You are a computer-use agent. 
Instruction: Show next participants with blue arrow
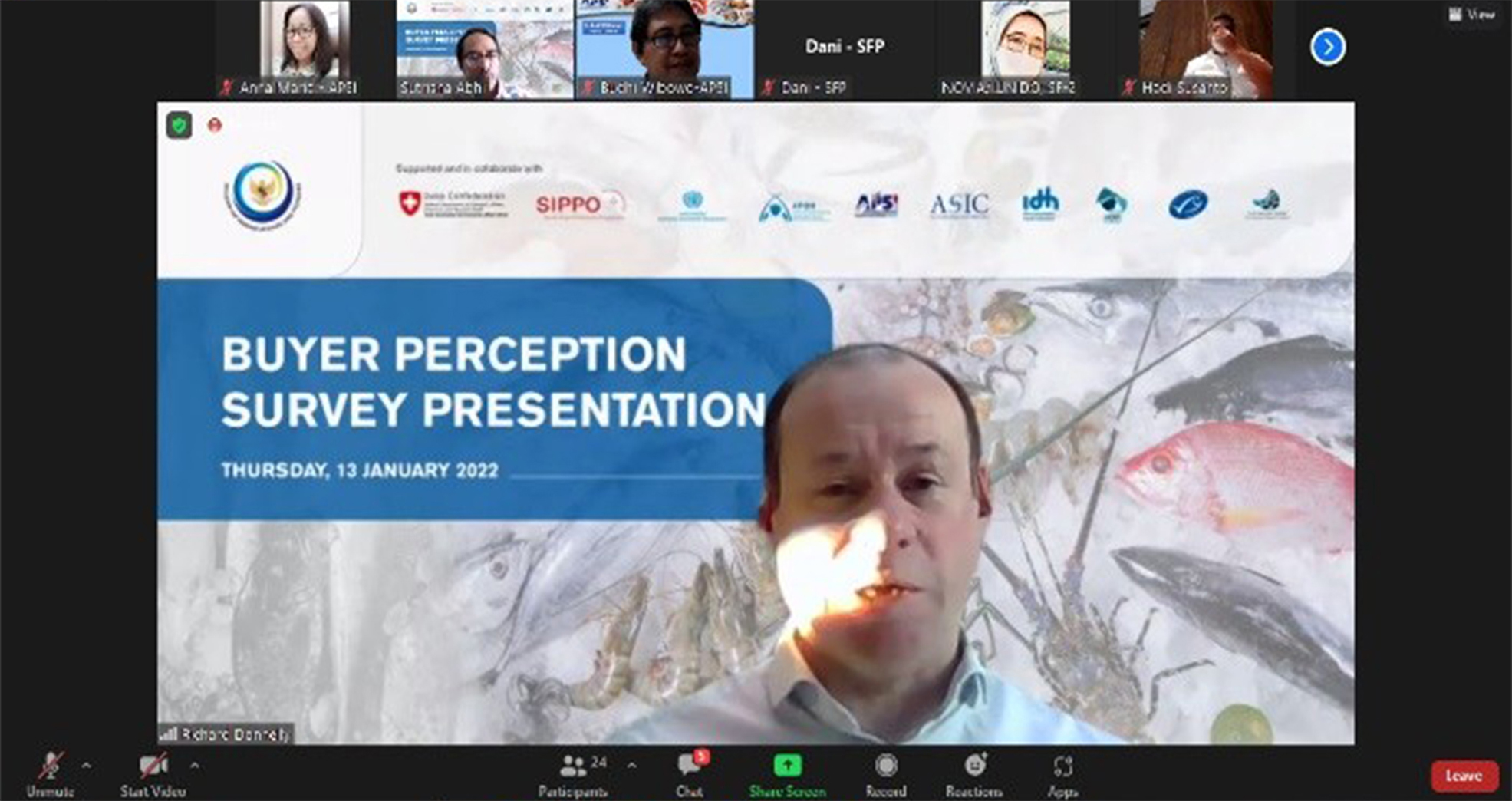coord(1328,47)
